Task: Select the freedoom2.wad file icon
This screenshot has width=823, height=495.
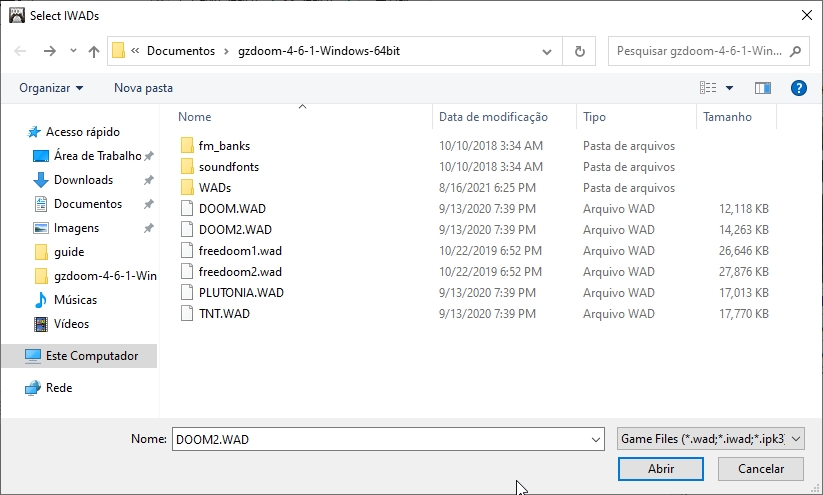Action: [x=187, y=271]
